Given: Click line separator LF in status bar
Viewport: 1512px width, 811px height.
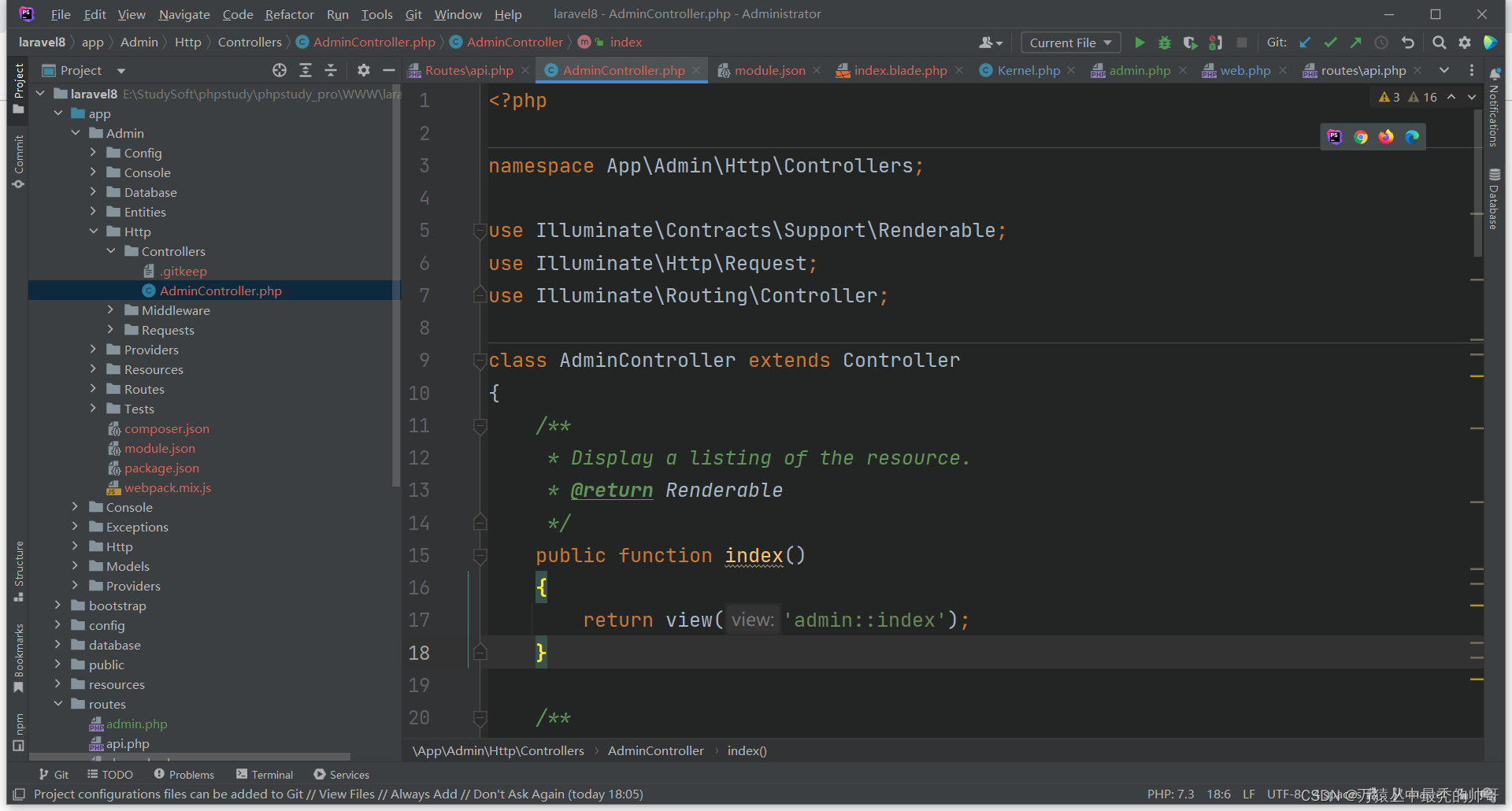Looking at the screenshot, I should coord(1249,794).
